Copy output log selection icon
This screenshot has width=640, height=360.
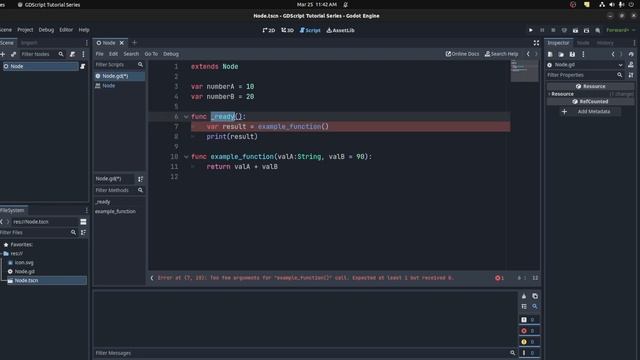(535, 296)
